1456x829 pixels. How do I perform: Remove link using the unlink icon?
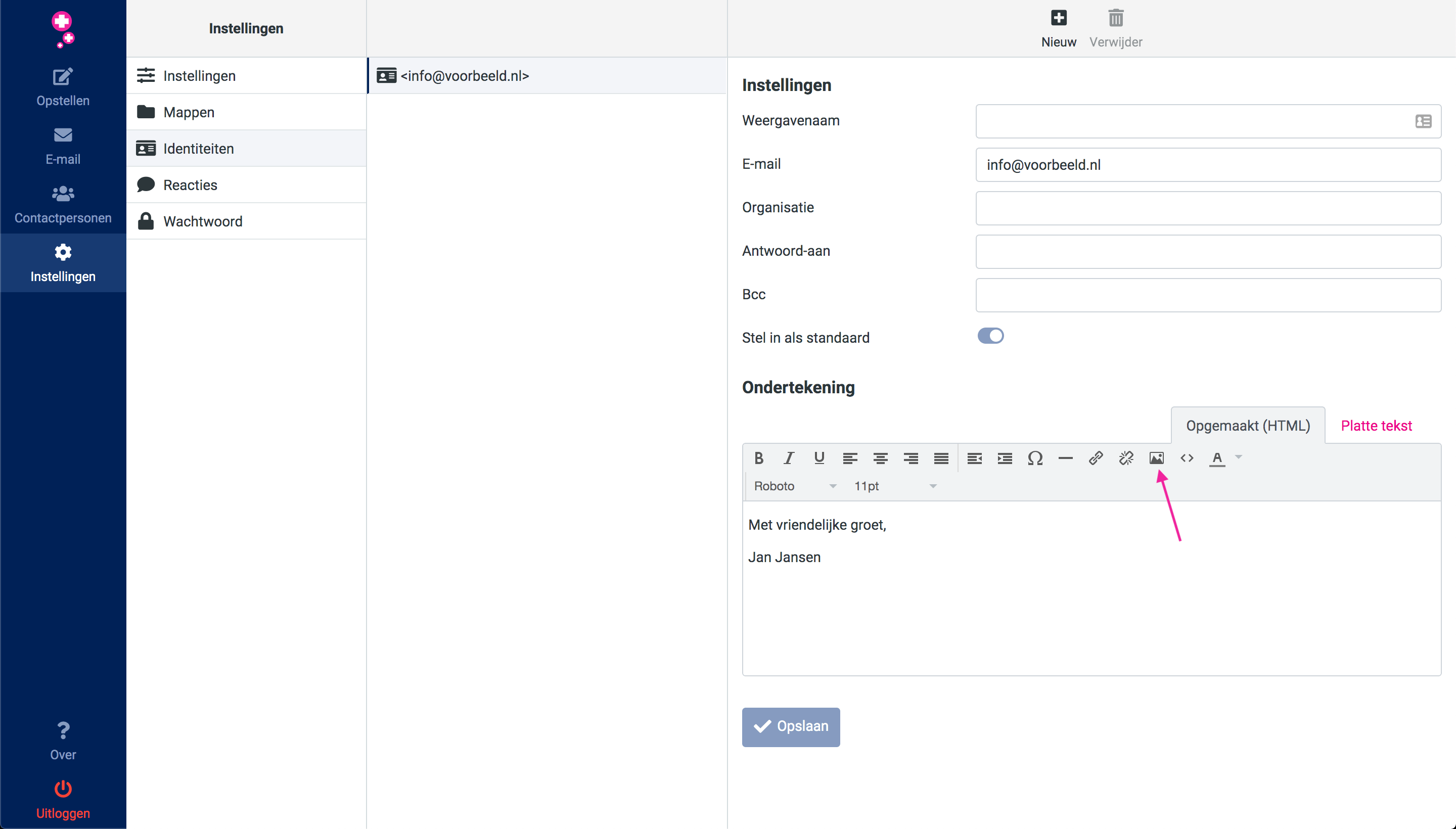tap(1126, 458)
